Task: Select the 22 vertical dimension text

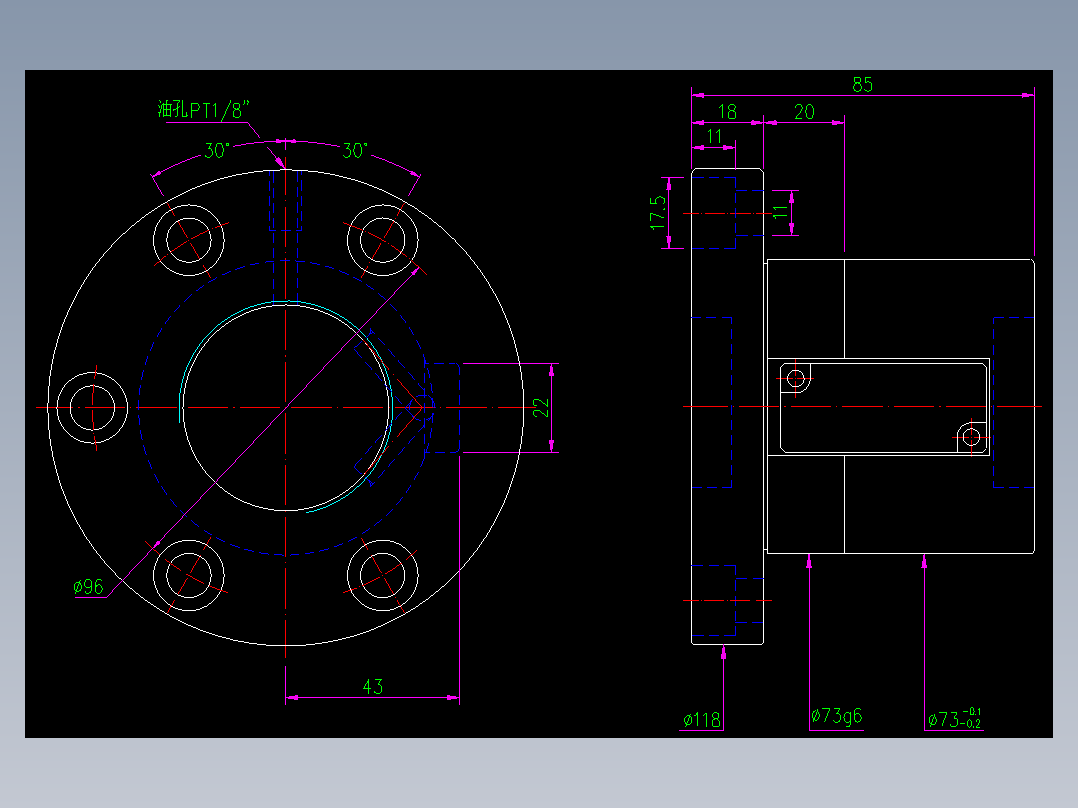Action: pyautogui.click(x=542, y=408)
